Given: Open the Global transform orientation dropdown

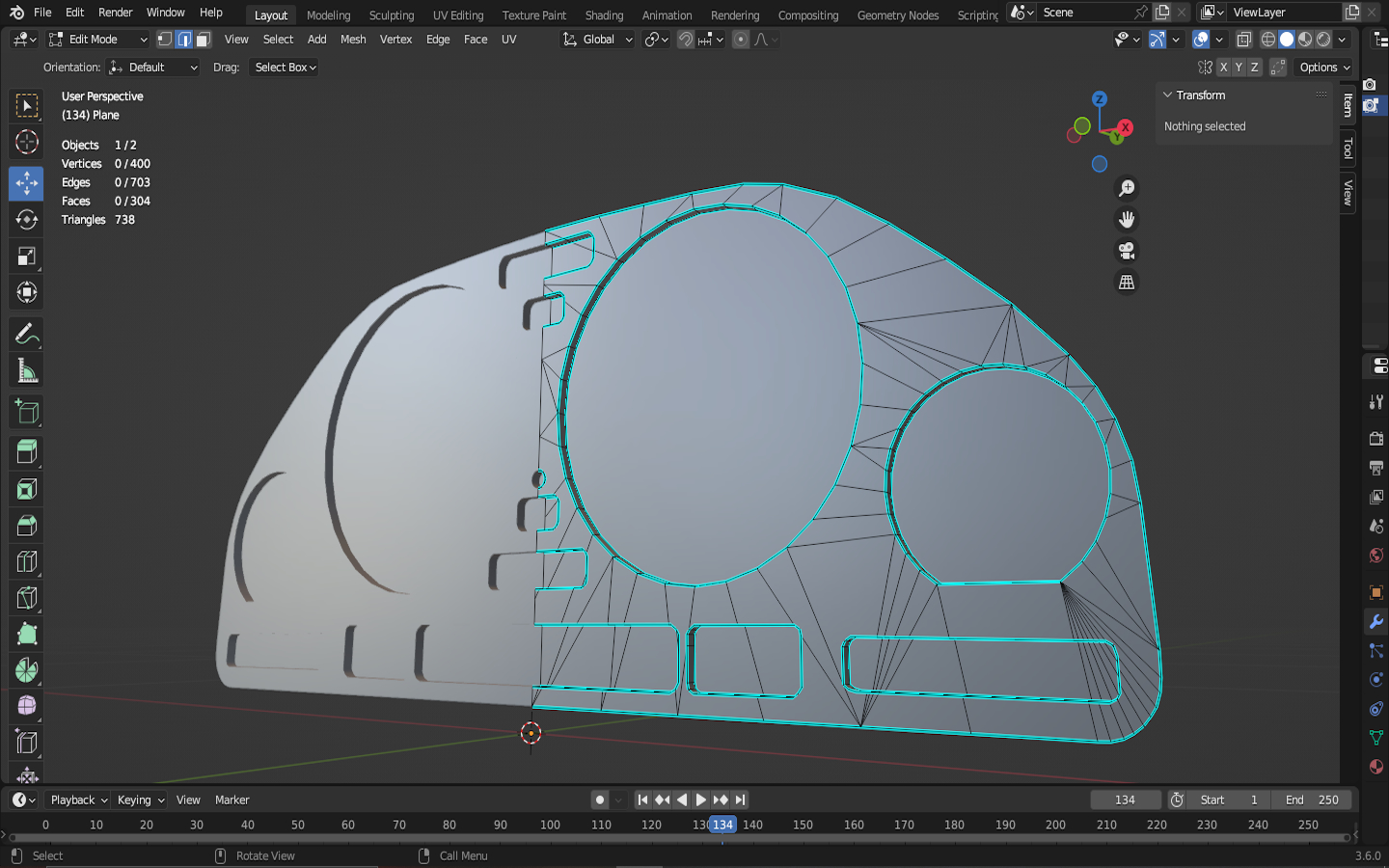Looking at the screenshot, I should (x=598, y=40).
